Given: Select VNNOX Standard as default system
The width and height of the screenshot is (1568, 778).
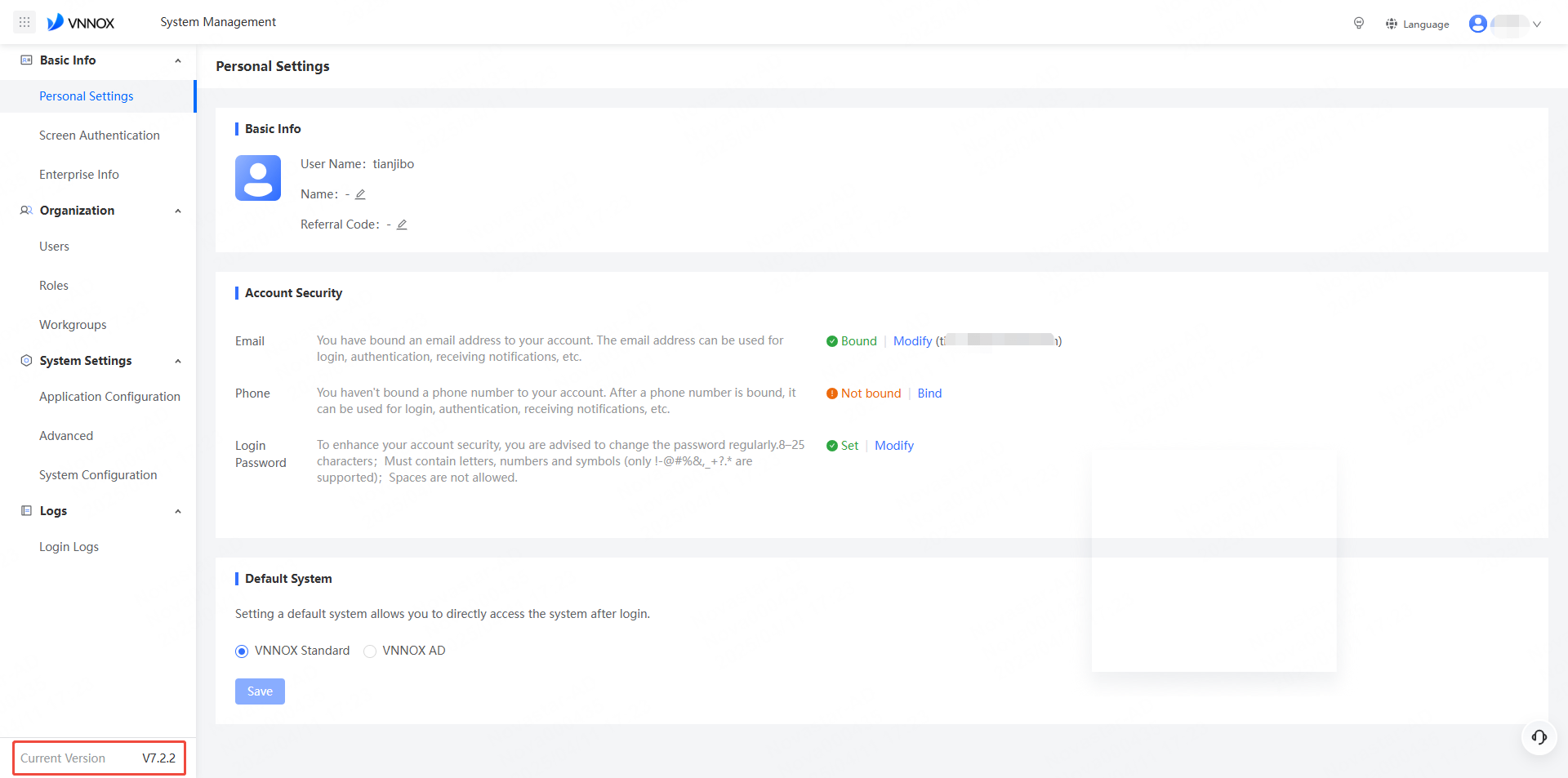Looking at the screenshot, I should click(x=242, y=651).
